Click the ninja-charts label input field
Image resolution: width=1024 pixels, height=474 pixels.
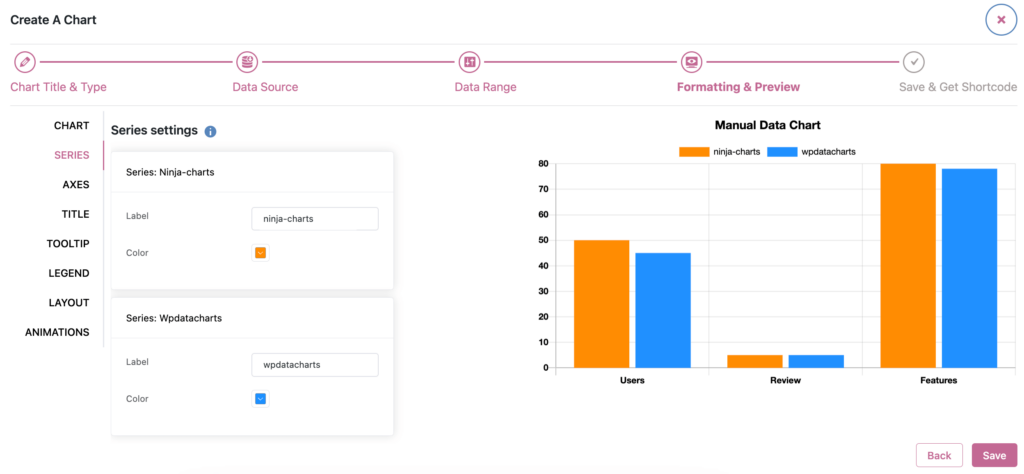315,219
